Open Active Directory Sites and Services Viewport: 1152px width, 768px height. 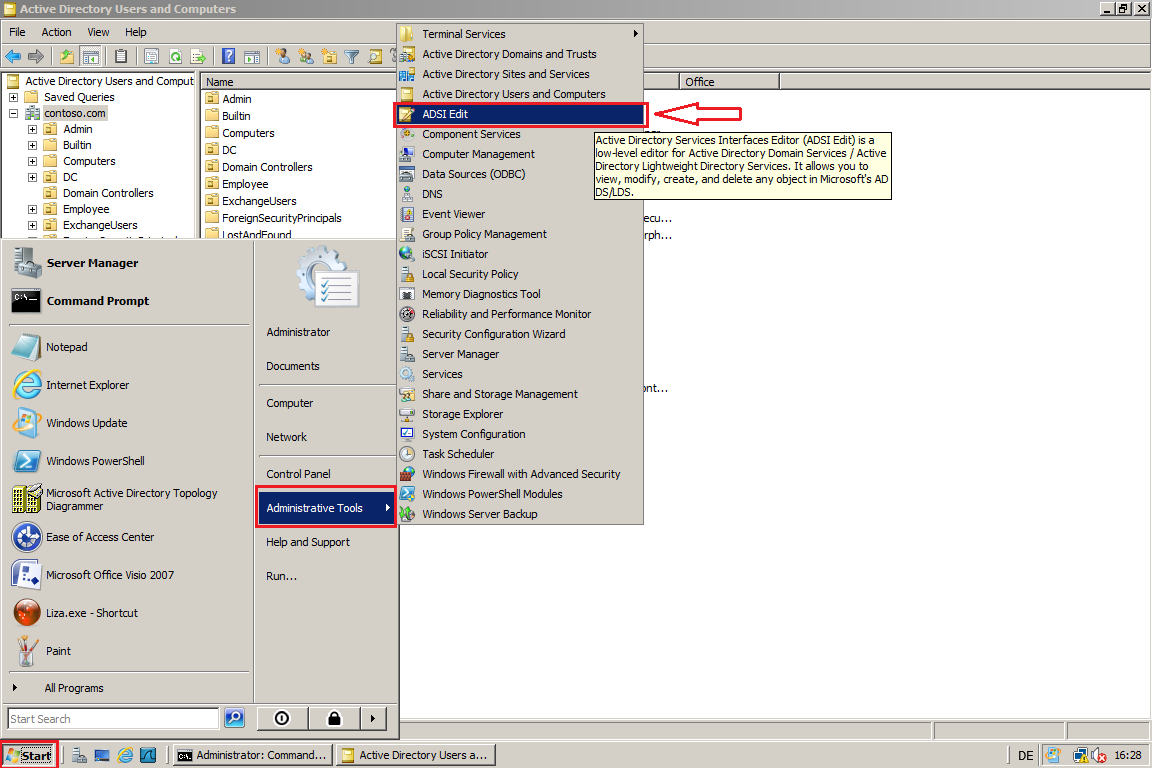tap(521, 74)
